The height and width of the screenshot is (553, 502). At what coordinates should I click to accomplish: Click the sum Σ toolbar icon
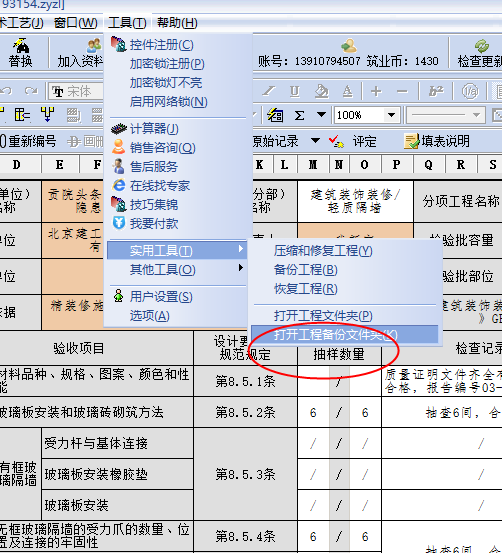click(300, 115)
